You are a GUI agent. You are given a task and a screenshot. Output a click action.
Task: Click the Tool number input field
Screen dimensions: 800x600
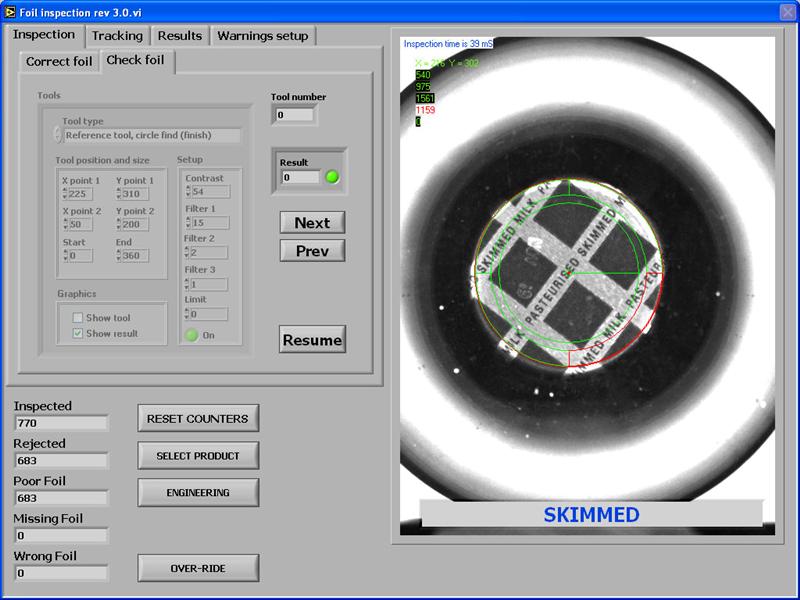(x=295, y=115)
